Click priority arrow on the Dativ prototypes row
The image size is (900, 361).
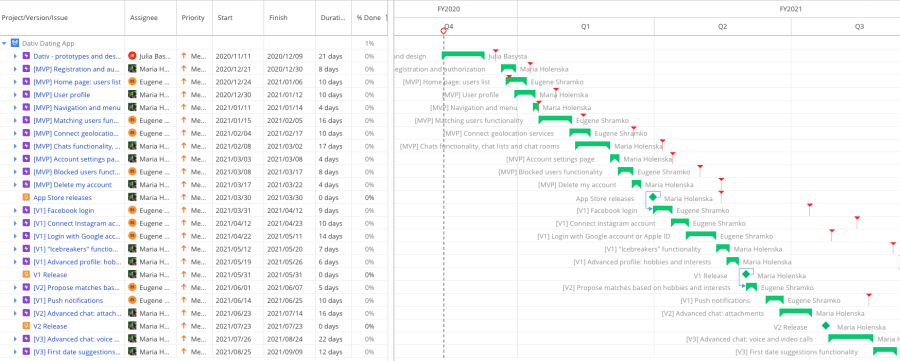click(184, 56)
